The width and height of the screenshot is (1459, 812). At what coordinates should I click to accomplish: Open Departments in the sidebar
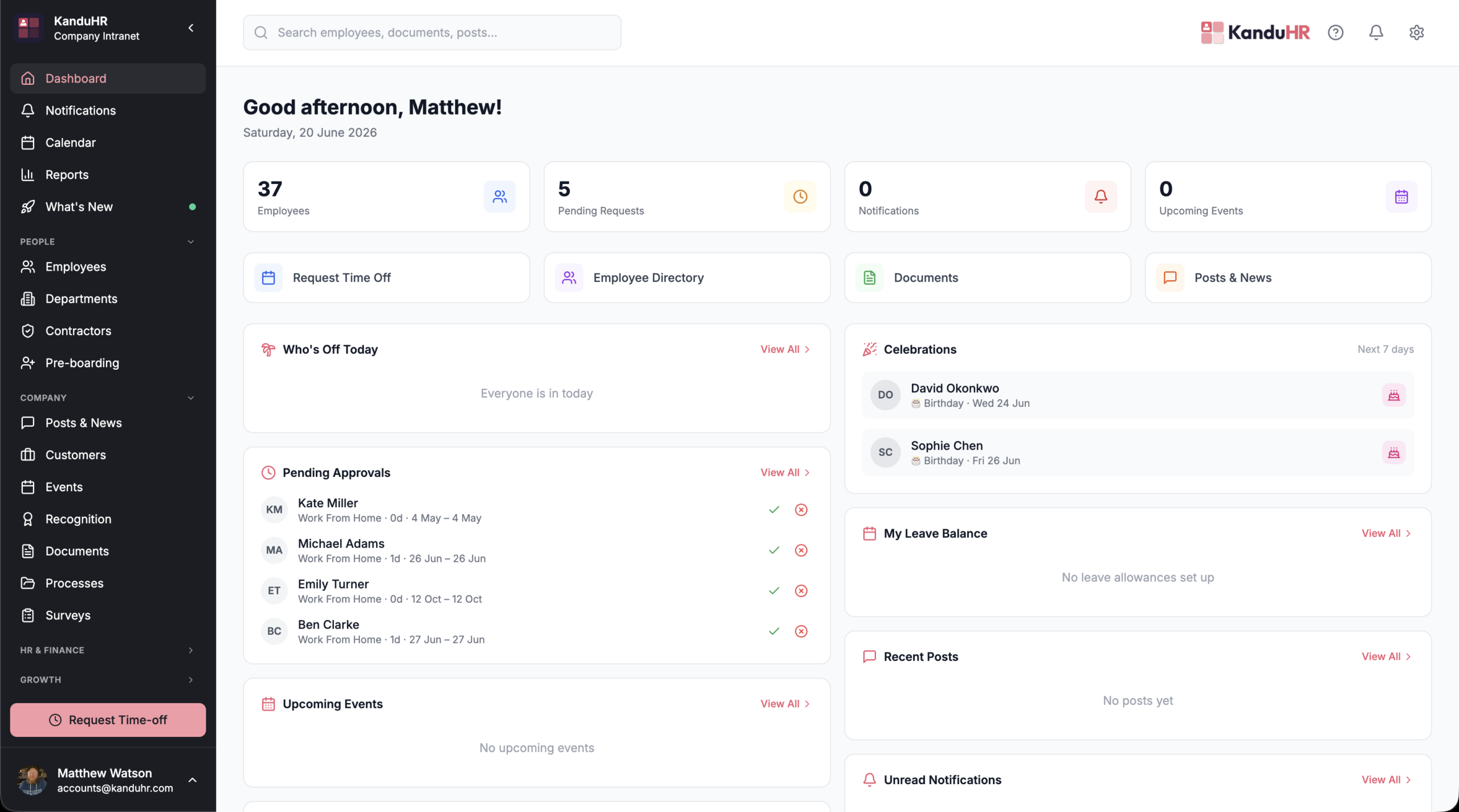[x=108, y=299]
